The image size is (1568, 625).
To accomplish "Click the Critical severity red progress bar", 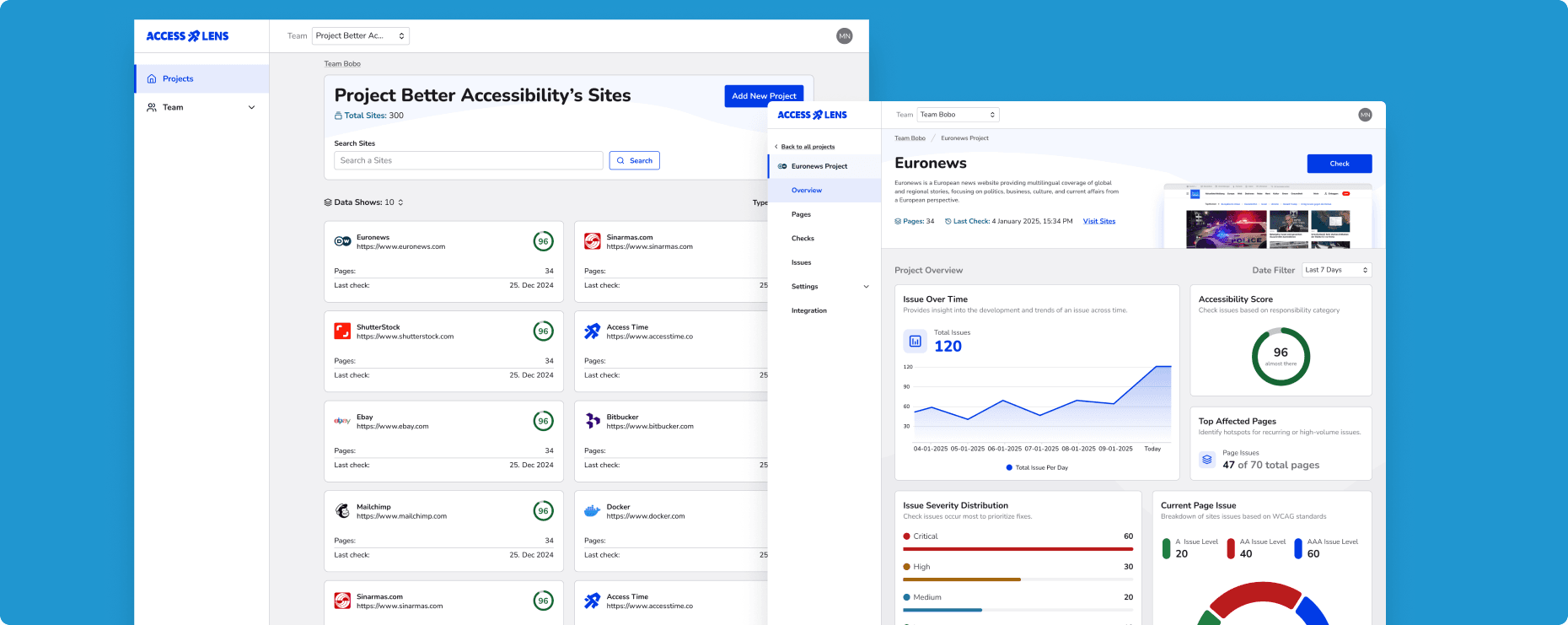I will 1018,549.
